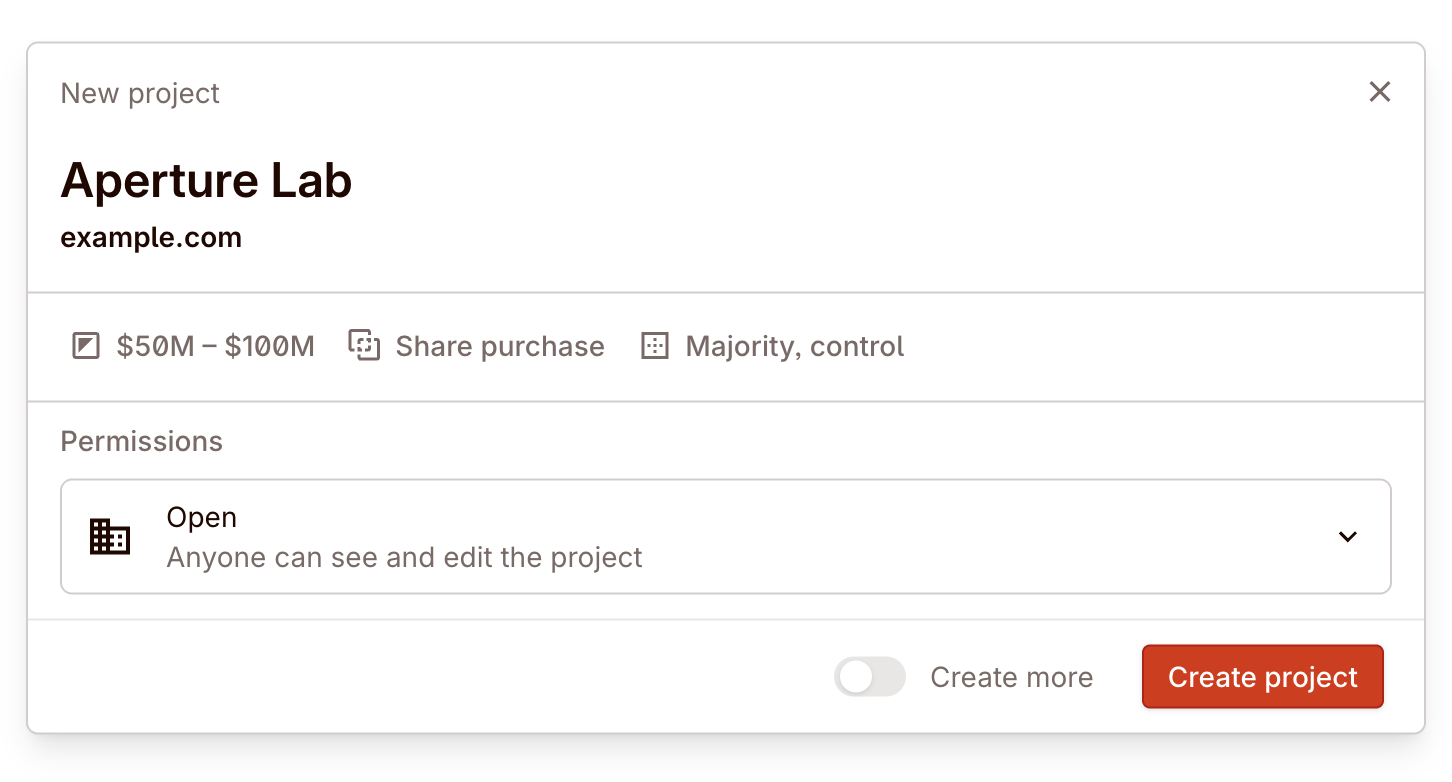Edit the example.com domain field
The height and width of the screenshot is (782, 1452).
coord(151,238)
